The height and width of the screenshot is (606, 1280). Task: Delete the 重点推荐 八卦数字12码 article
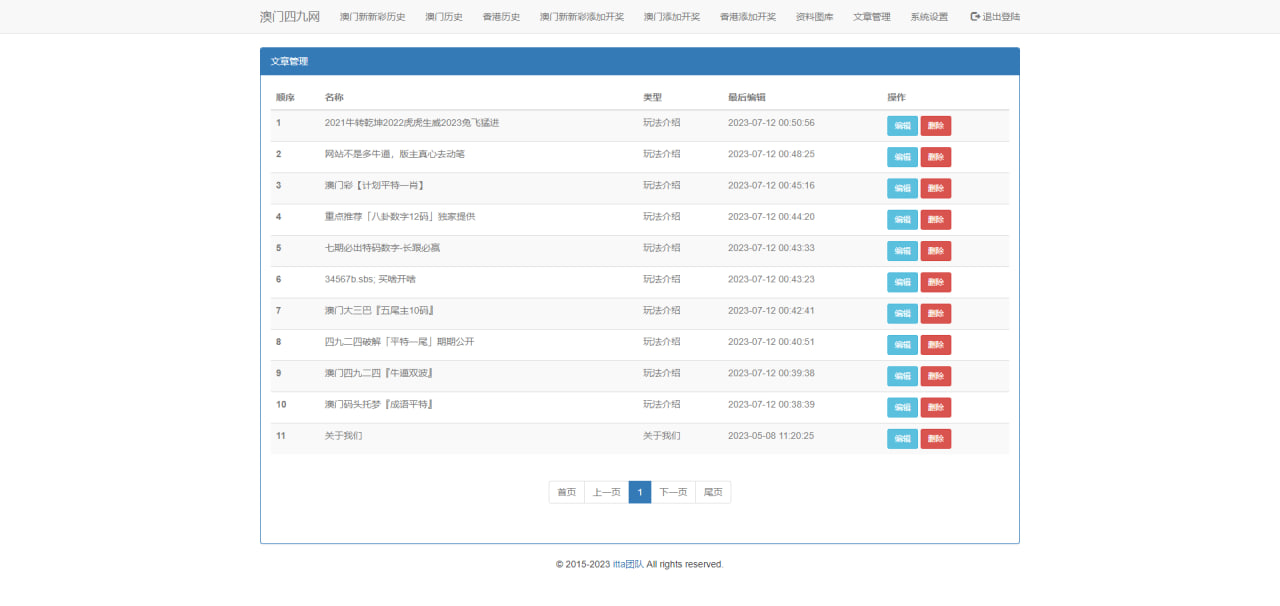tap(936, 219)
